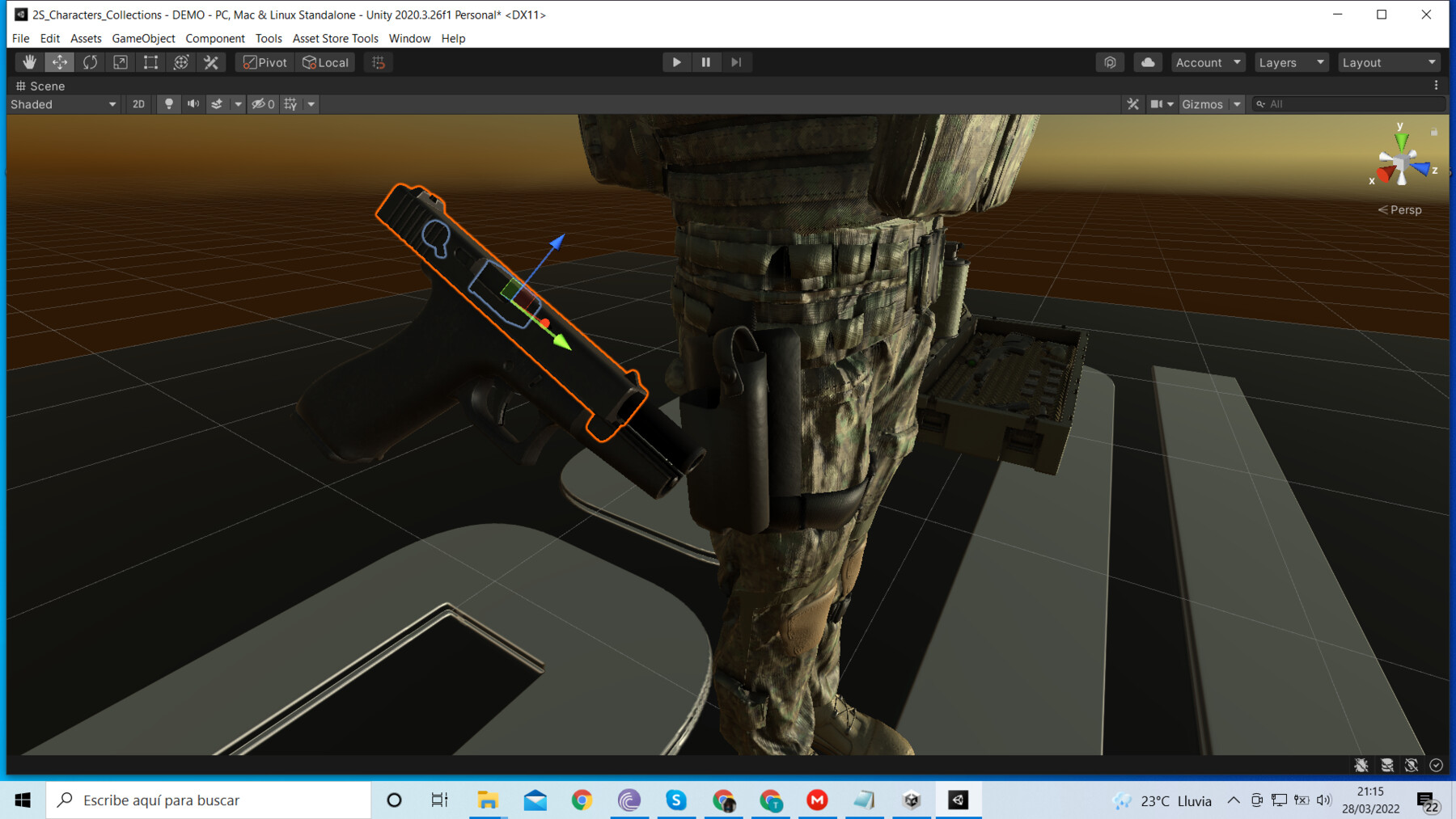Viewport: 1456px width, 819px height.
Task: Toggle Scene audio
Action: click(x=193, y=104)
